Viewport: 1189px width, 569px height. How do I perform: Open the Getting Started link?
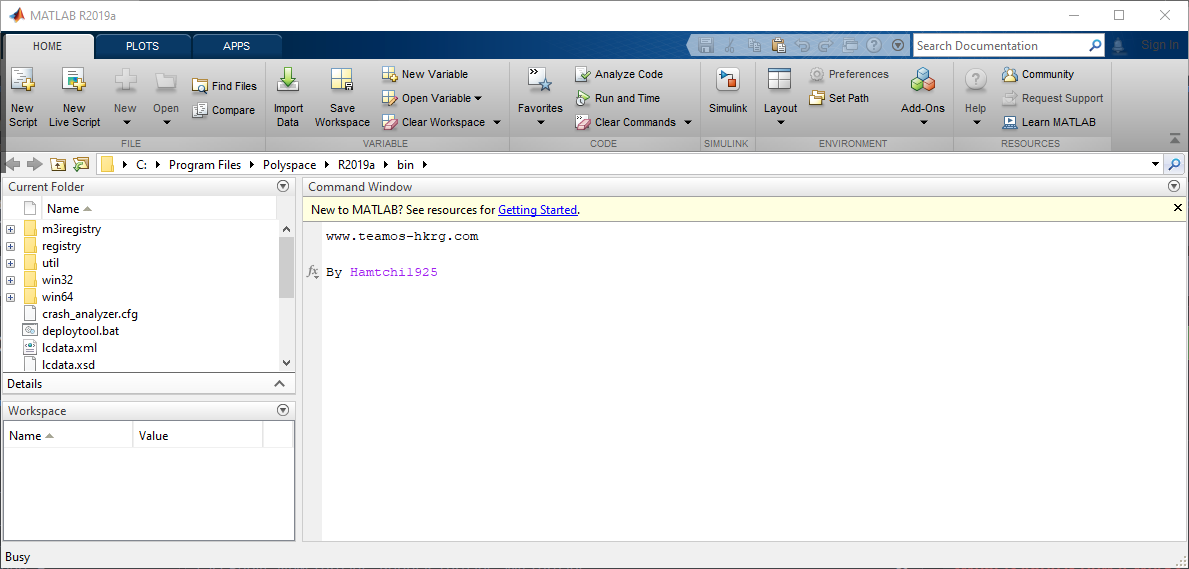[538, 210]
